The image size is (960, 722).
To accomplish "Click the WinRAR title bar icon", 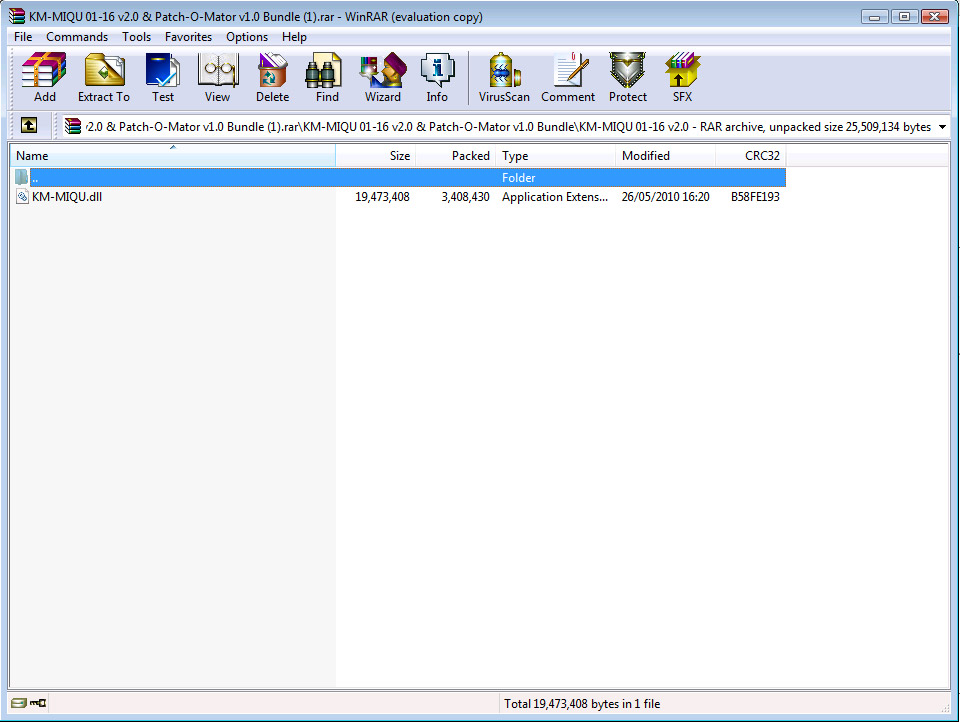I will [x=17, y=17].
